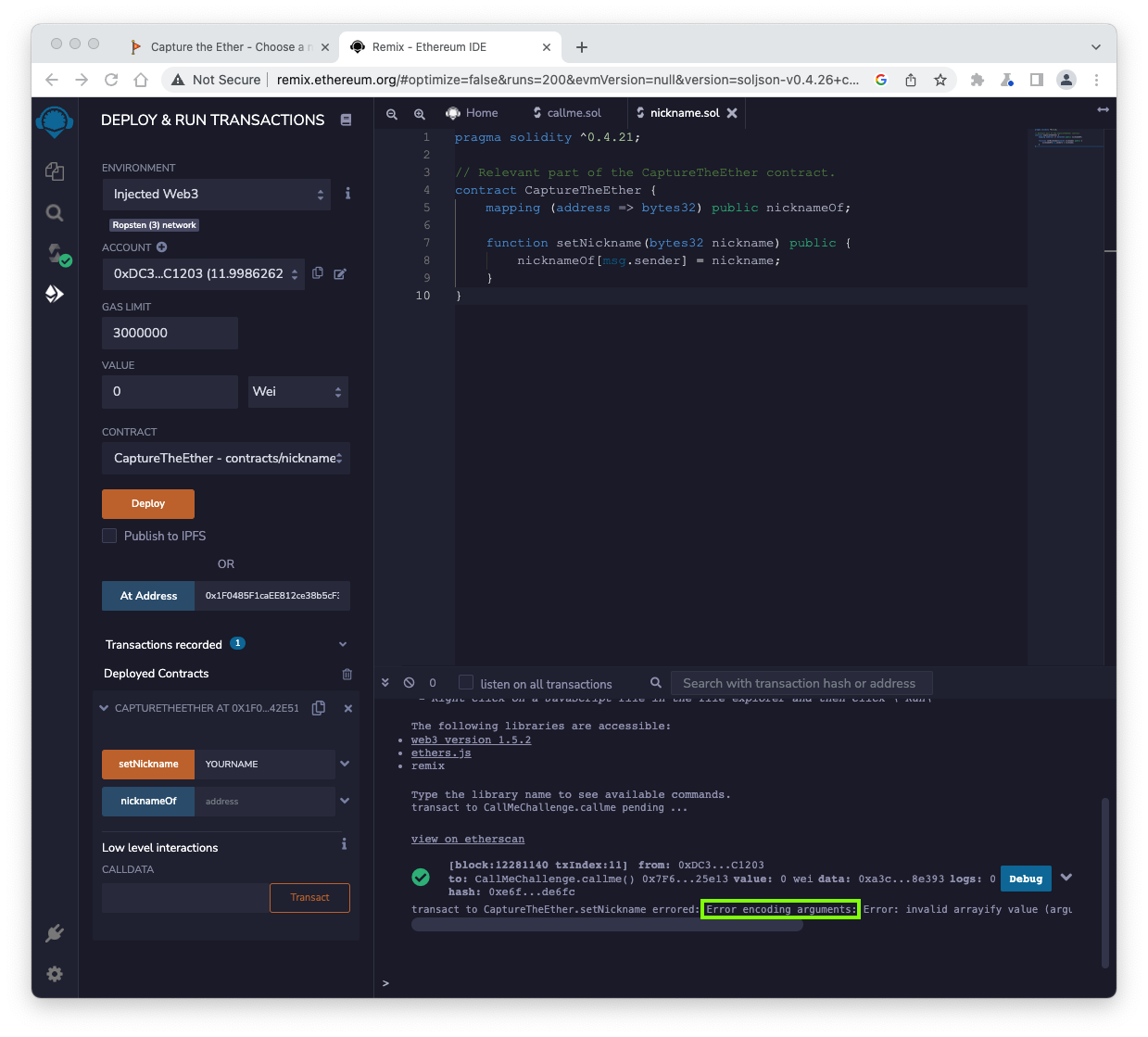Clear the terminal console icon
The width and height of the screenshot is (1148, 1037).
409,683
